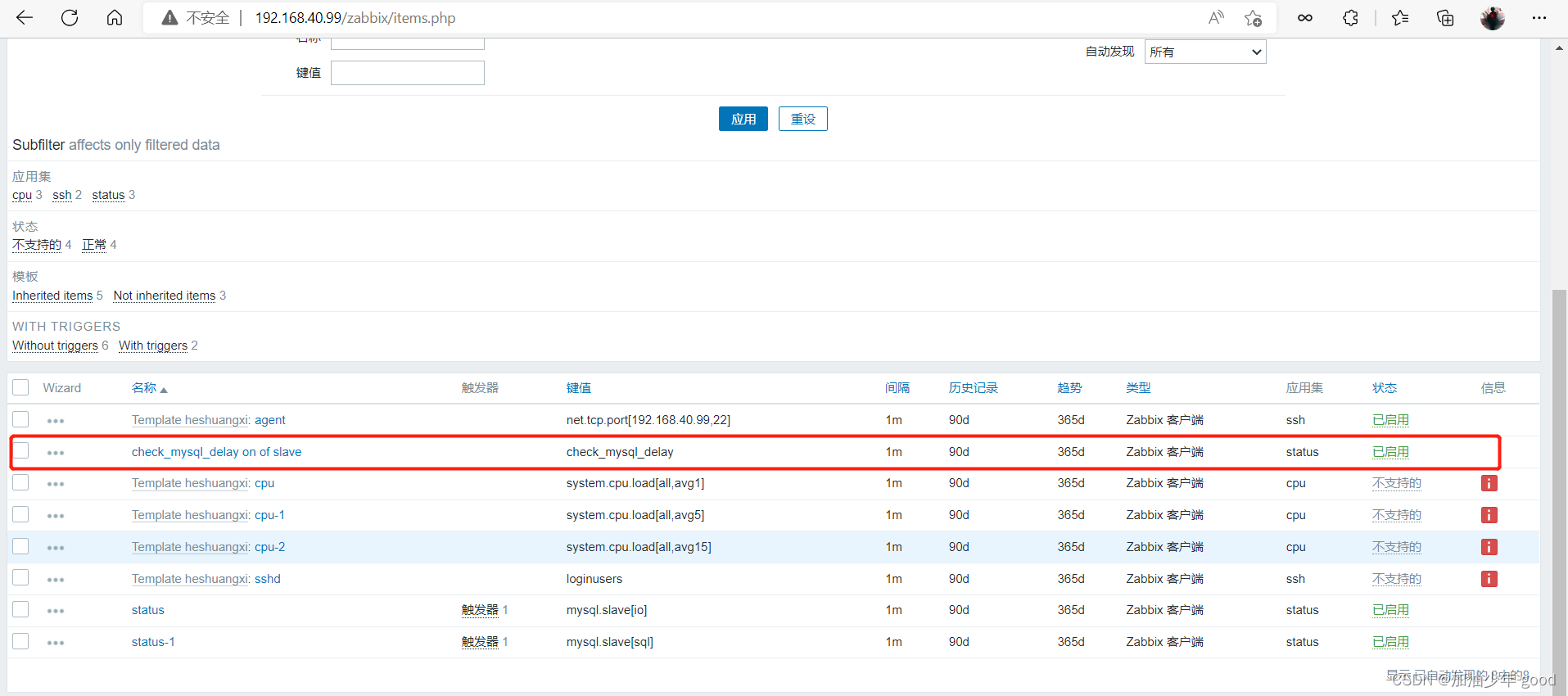Check the status-1 row checkbox

point(20,641)
